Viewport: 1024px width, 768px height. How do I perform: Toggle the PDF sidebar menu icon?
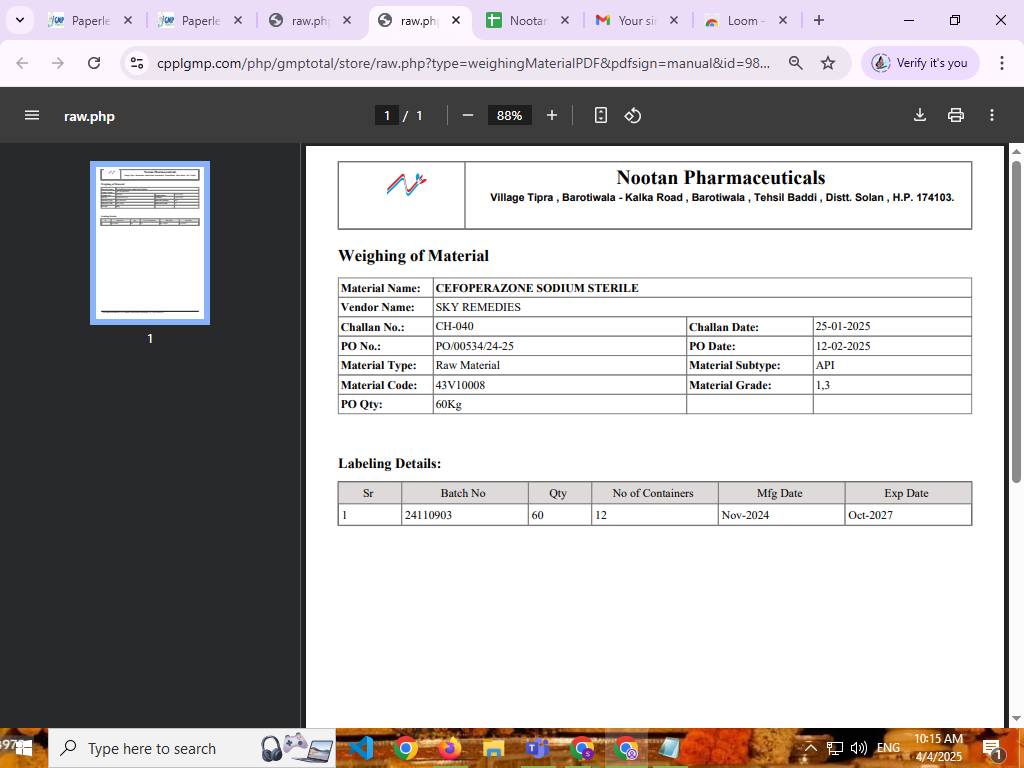click(32, 115)
